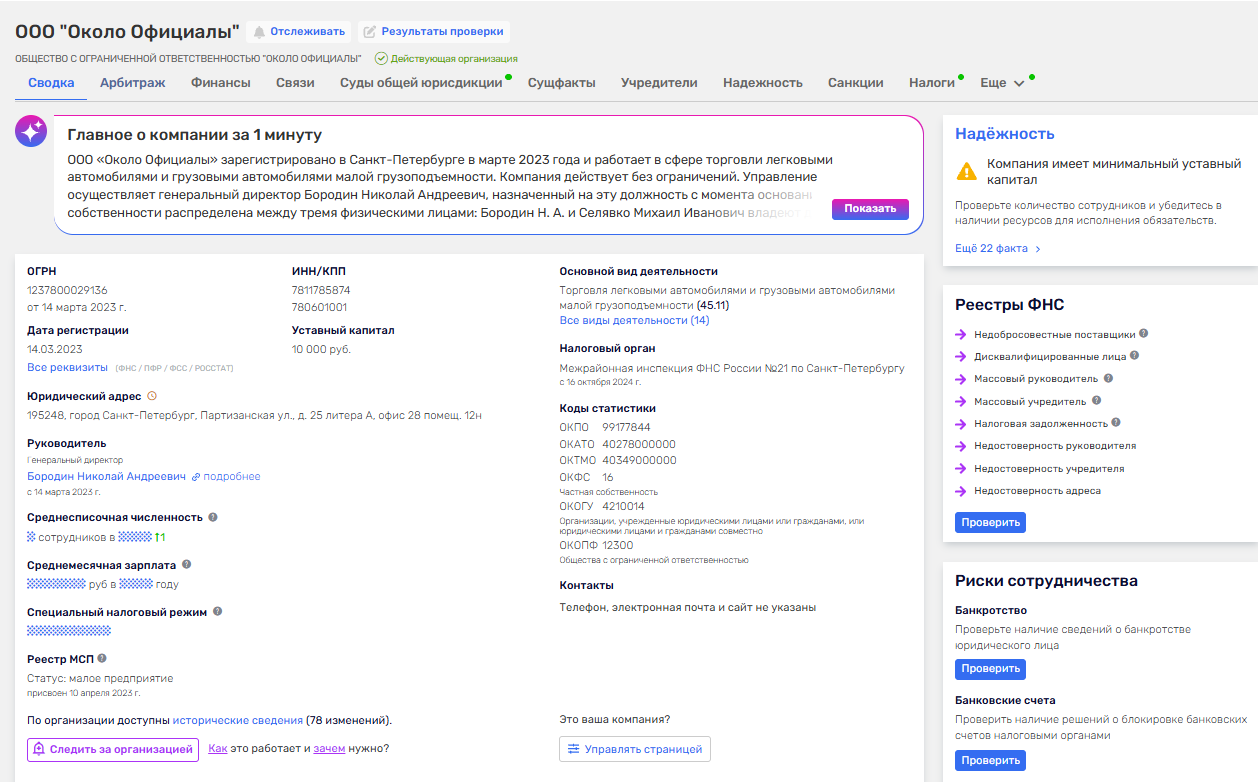Click уставный капитал value 10 000 руб.
The height and width of the screenshot is (782, 1258).
(321, 349)
